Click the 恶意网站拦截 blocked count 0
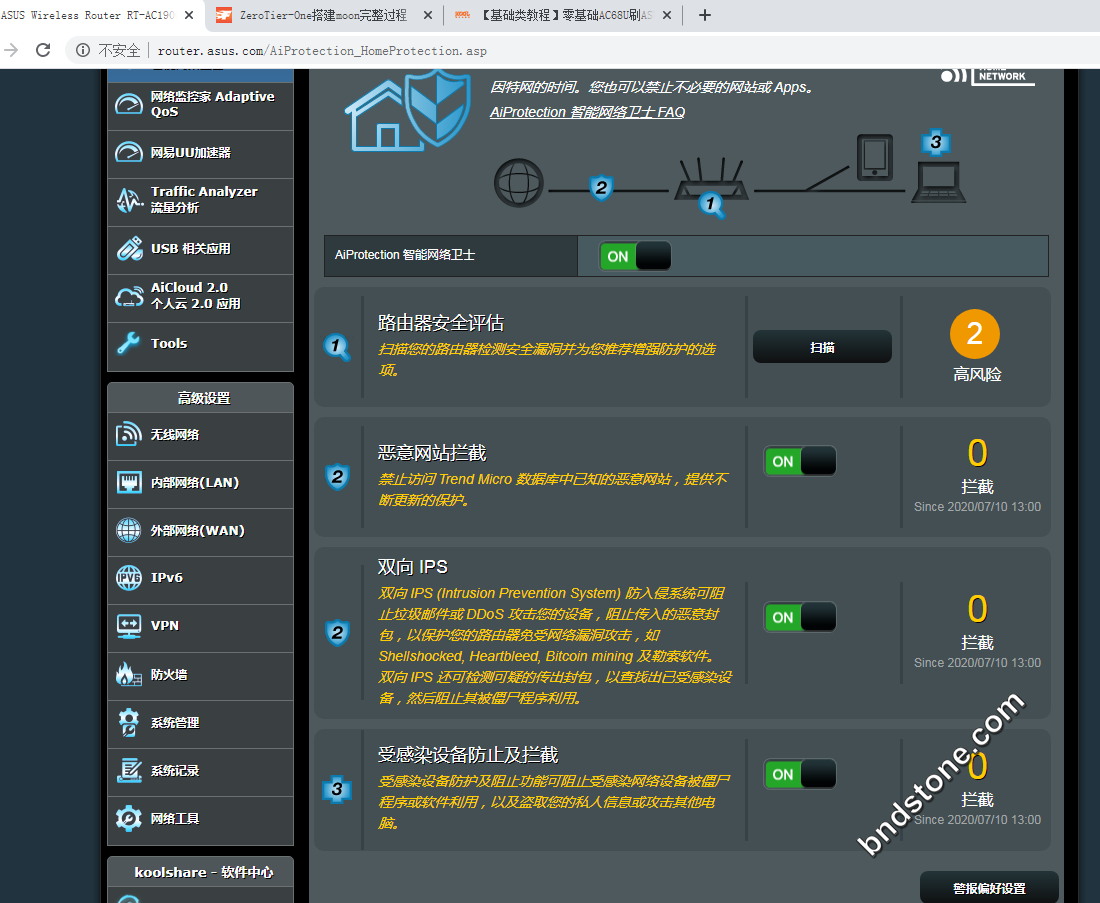The width and height of the screenshot is (1100, 903). click(x=977, y=453)
